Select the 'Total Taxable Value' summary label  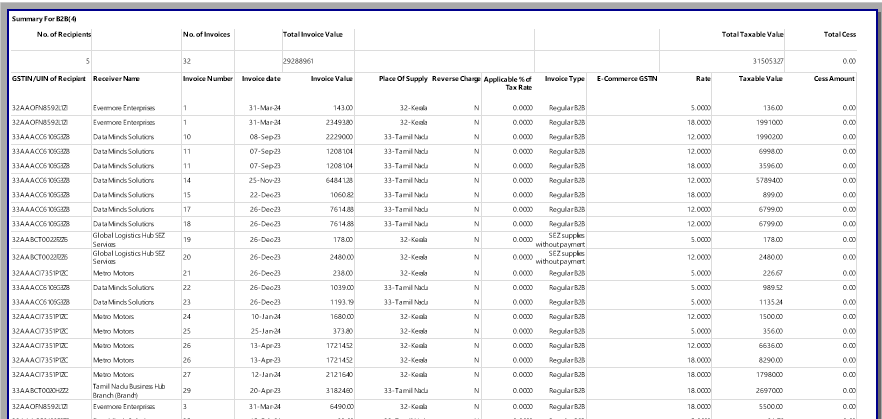(752, 35)
